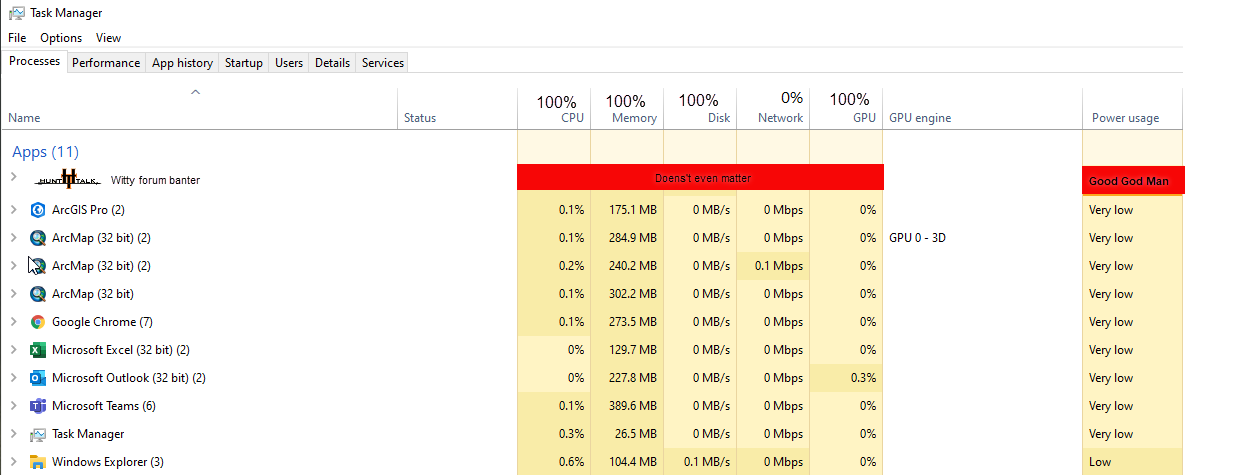Click the Google Chrome icon

pyautogui.click(x=38, y=322)
